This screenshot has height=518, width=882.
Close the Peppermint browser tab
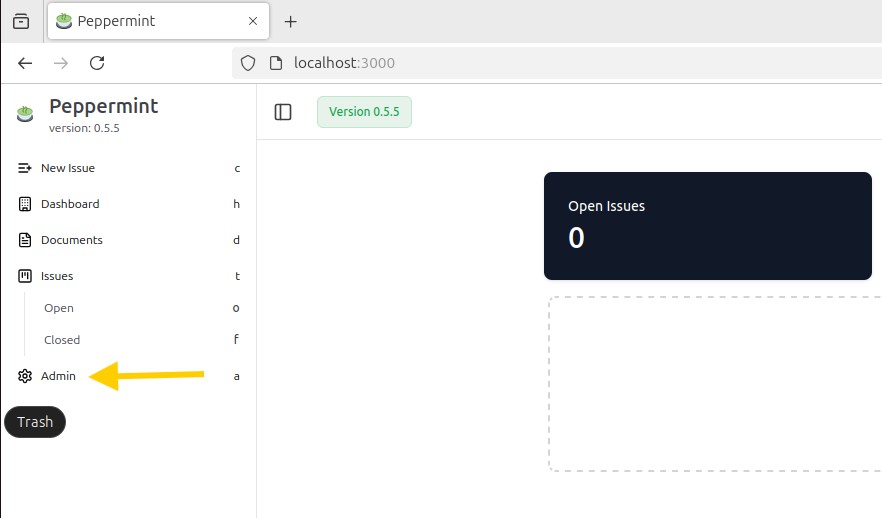click(x=253, y=21)
